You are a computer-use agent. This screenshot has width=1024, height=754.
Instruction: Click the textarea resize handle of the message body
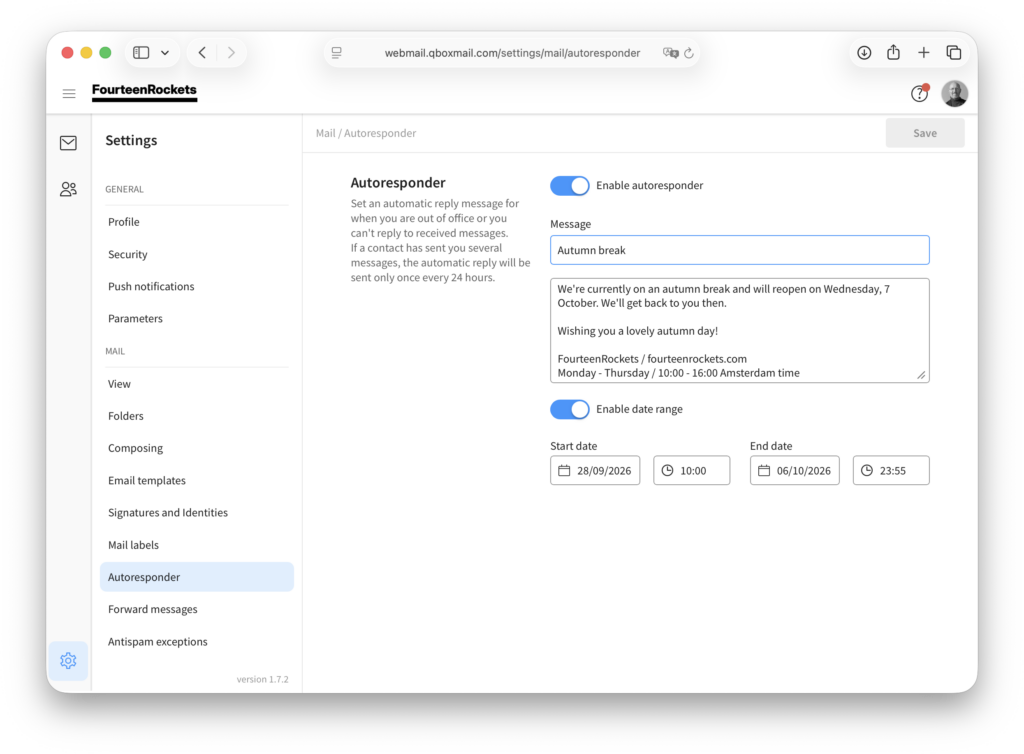[x=921, y=375]
